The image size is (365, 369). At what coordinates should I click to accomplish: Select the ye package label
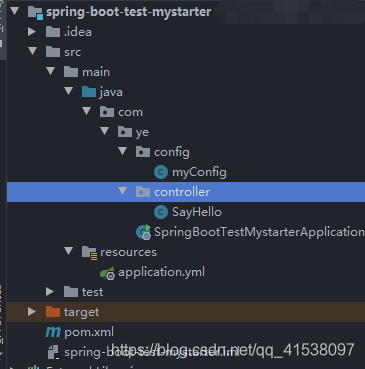click(142, 133)
